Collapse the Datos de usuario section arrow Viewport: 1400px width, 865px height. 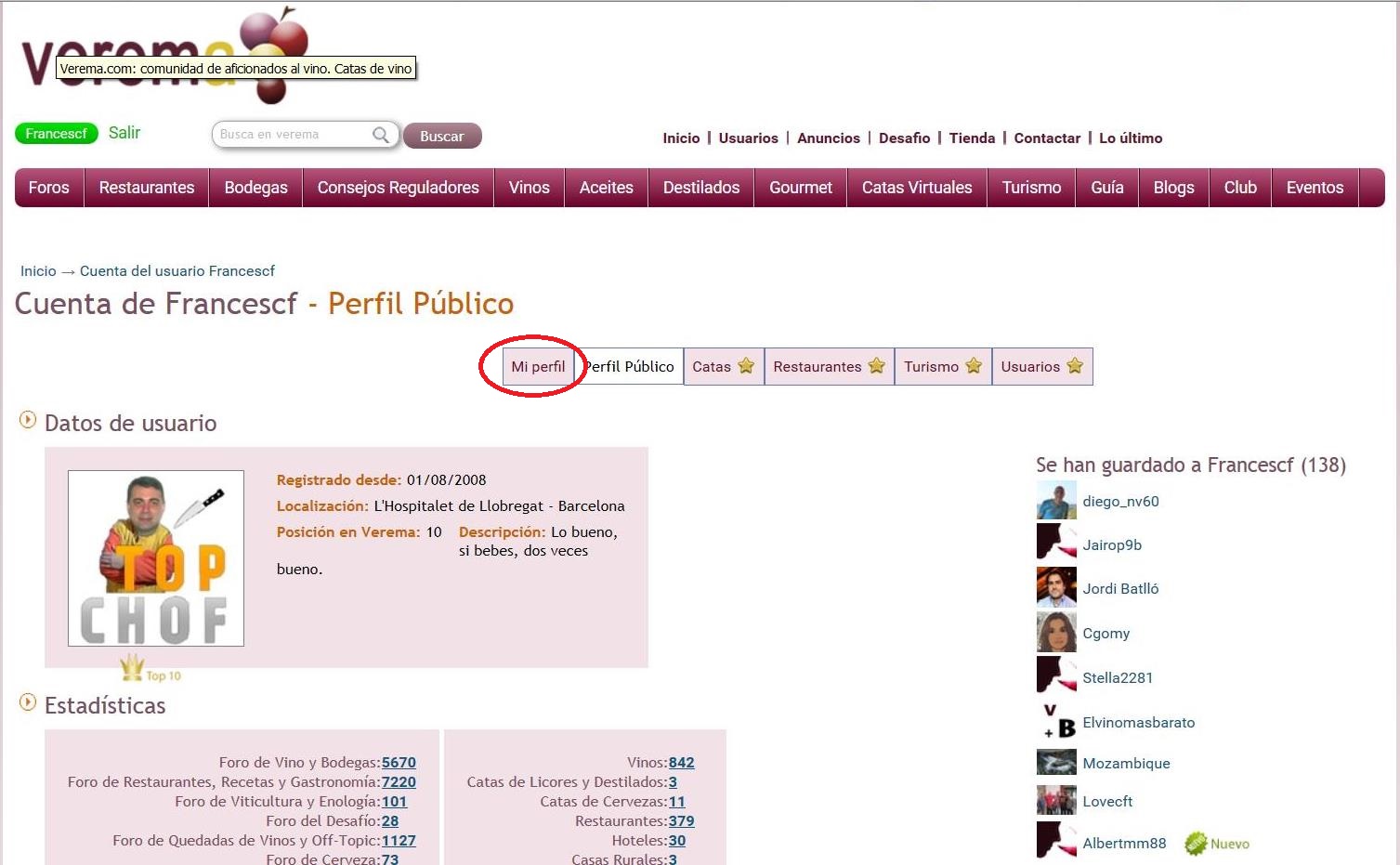click(28, 421)
